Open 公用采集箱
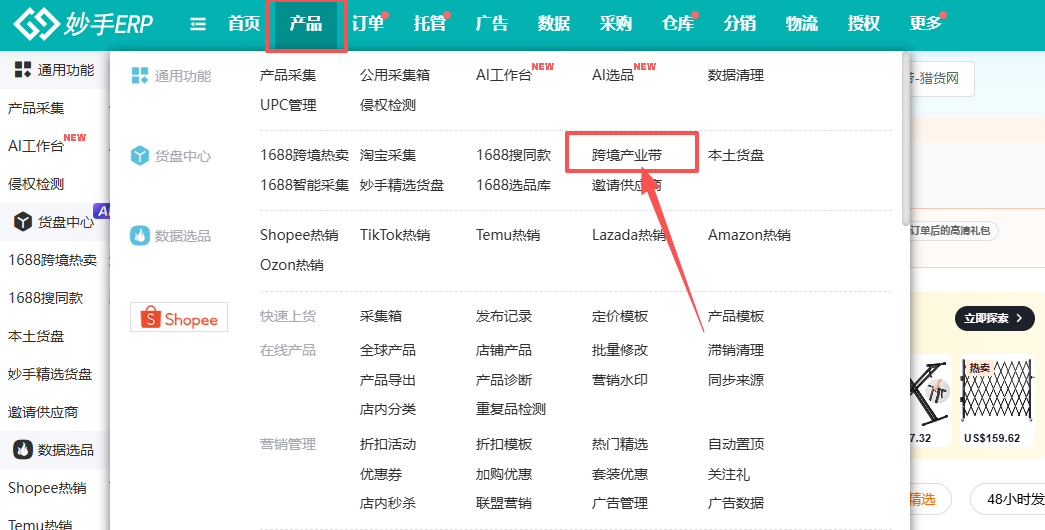Image resolution: width=1045 pixels, height=530 pixels. 395,75
